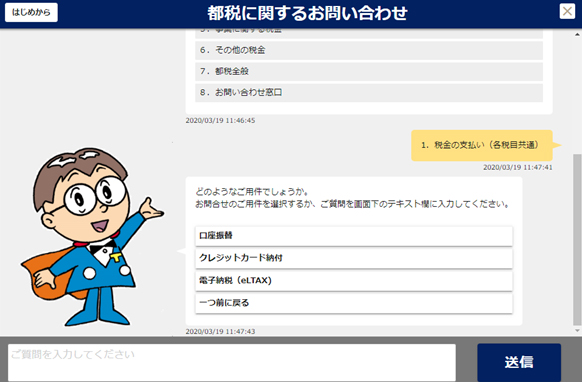
Task: Click the 送信 send button
Action: click(x=519, y=362)
